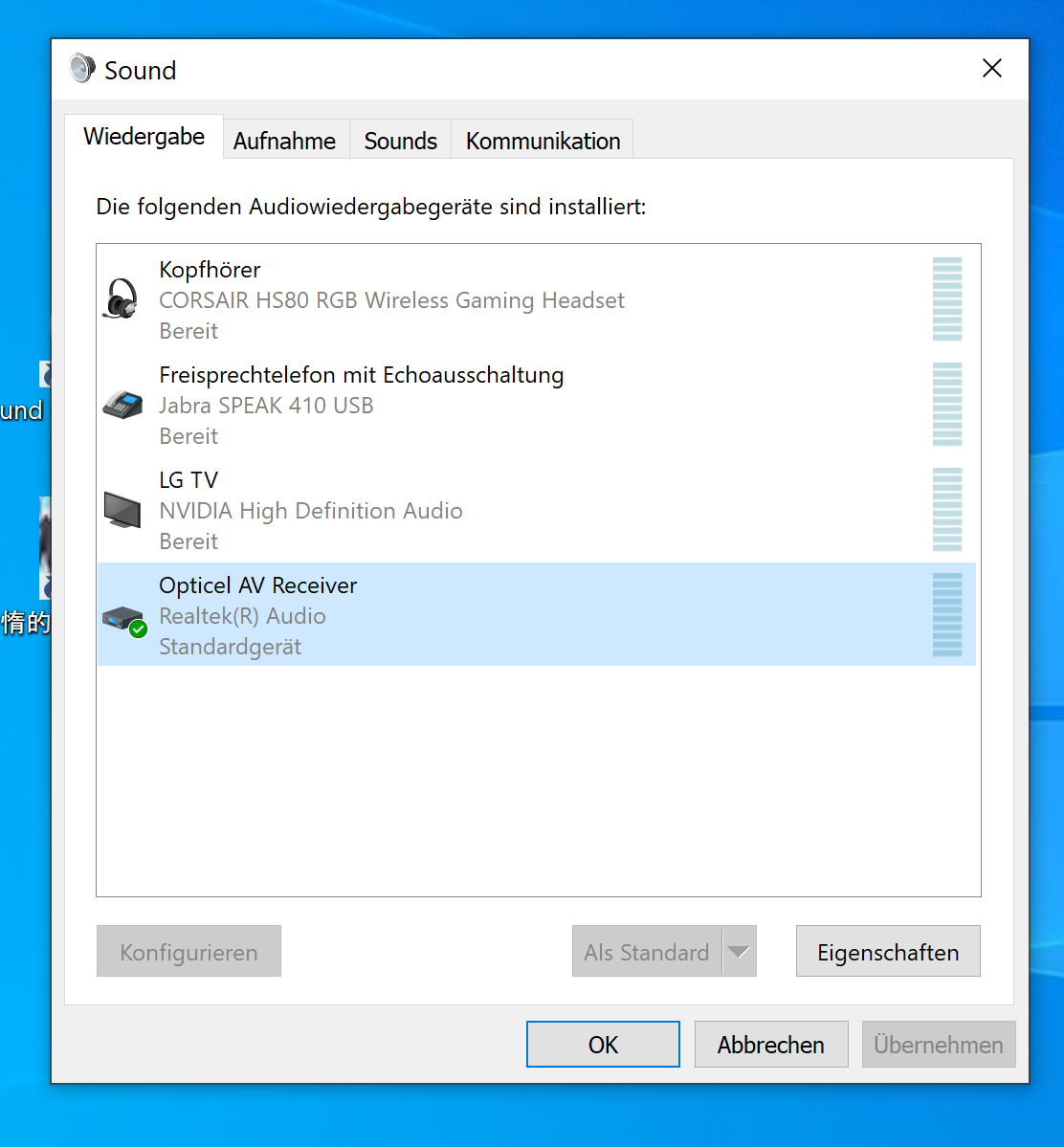Click the Übernehmen button
This screenshot has width=1064, height=1147.
pyautogui.click(x=938, y=1045)
